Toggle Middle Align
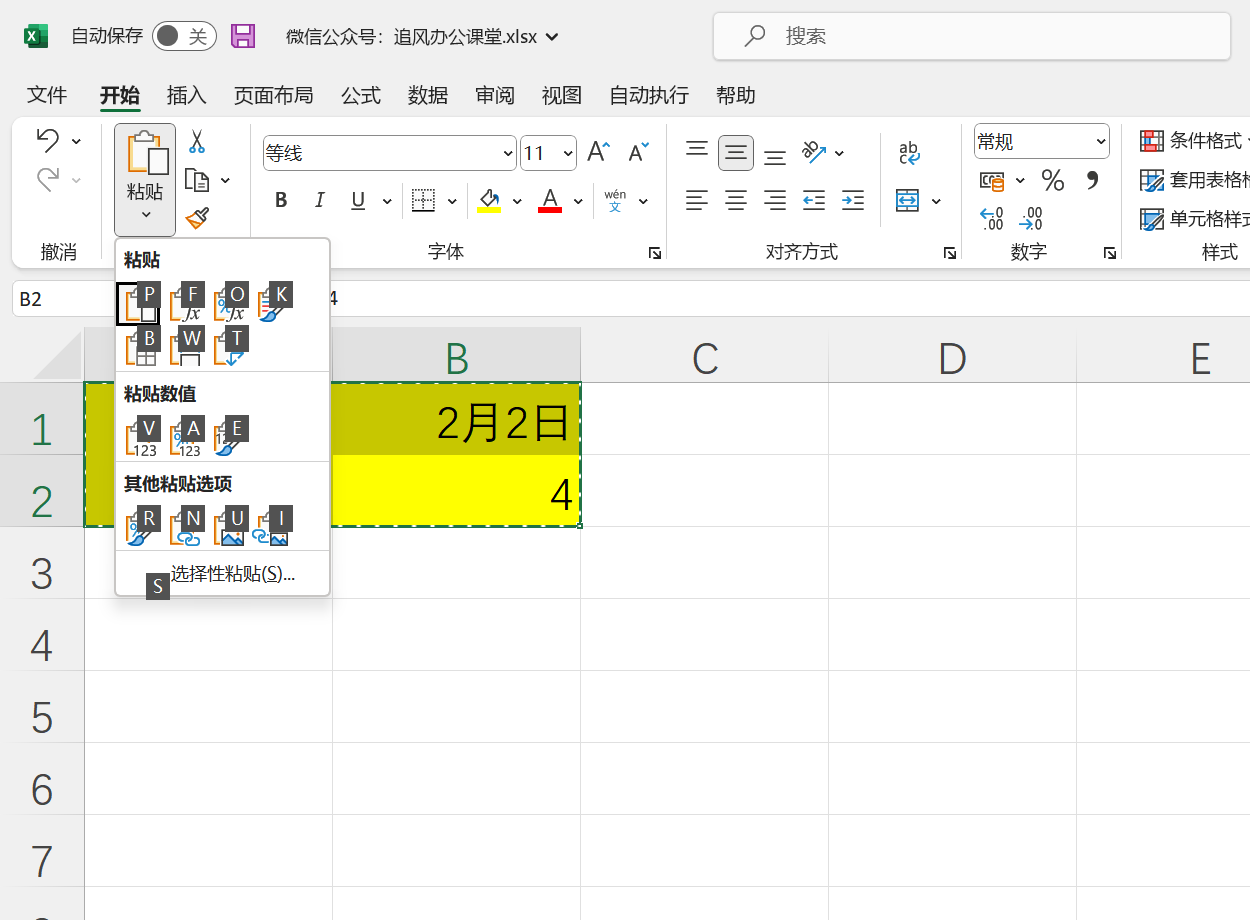This screenshot has width=1250, height=920. [736, 152]
